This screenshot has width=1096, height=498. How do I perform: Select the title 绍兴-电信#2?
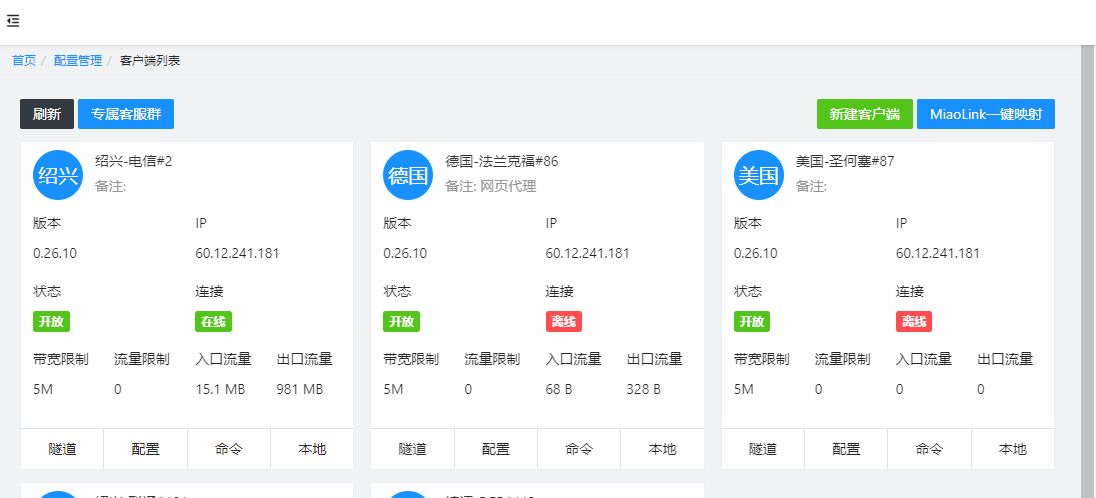134,162
